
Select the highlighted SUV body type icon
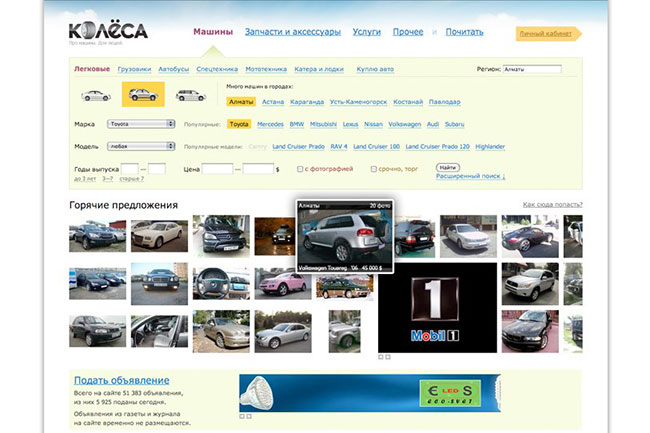click(x=143, y=94)
